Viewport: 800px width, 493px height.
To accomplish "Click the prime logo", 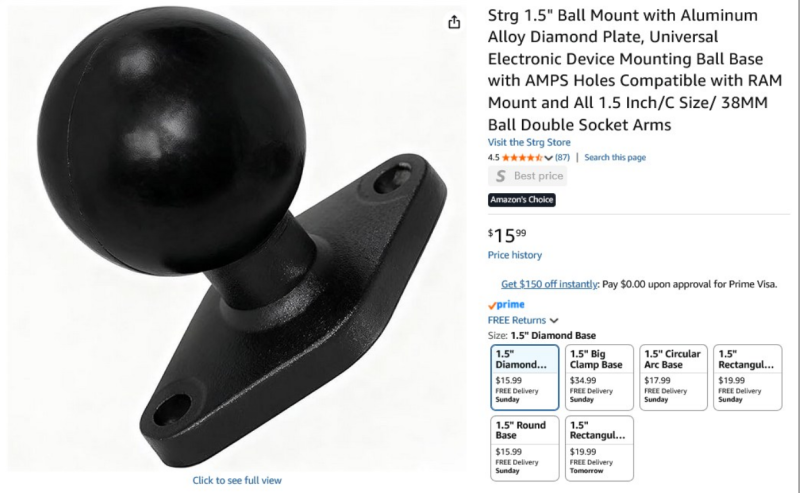I will click(x=506, y=305).
